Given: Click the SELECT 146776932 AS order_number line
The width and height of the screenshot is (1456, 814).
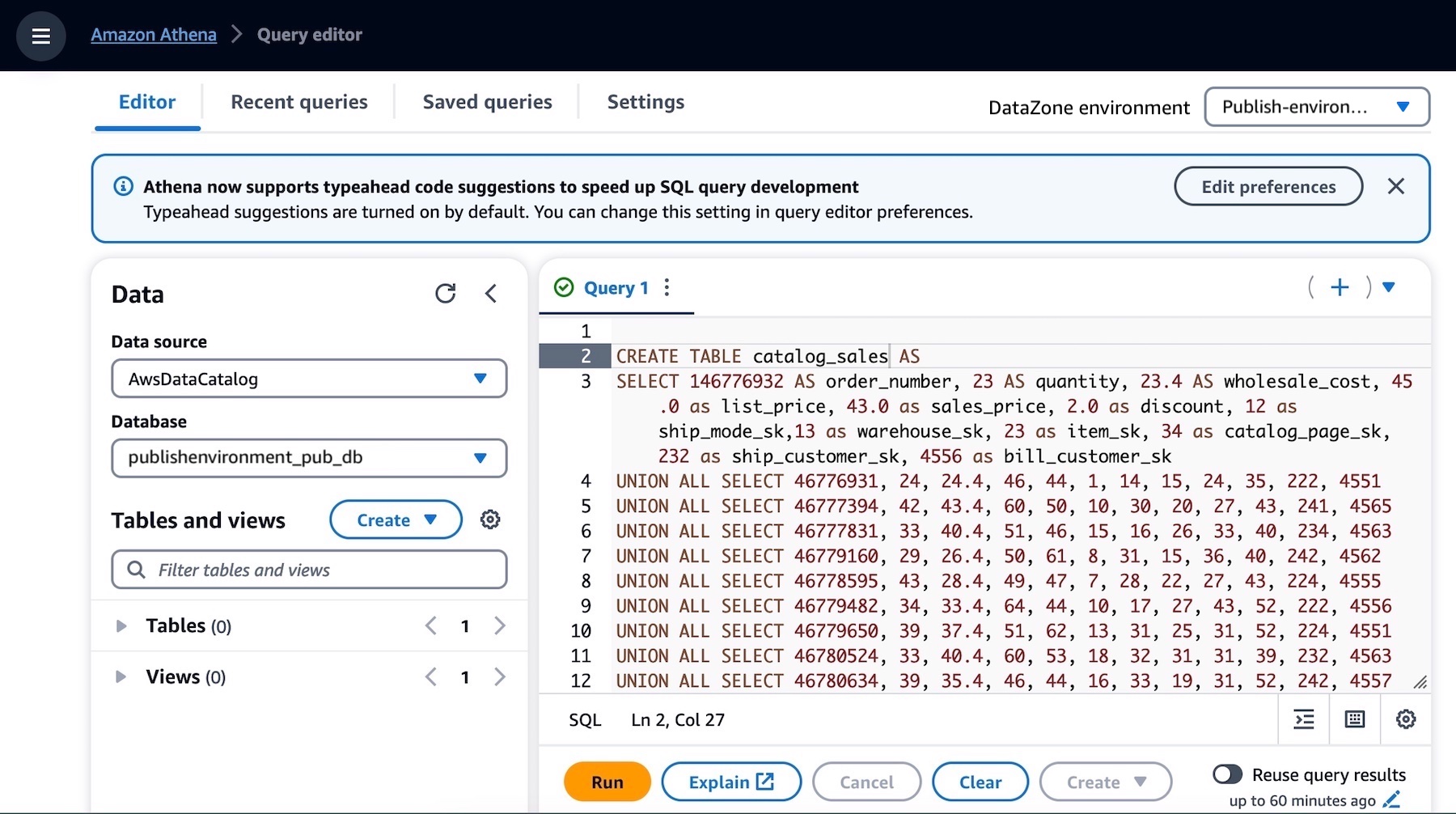Looking at the screenshot, I should click(x=1014, y=381).
